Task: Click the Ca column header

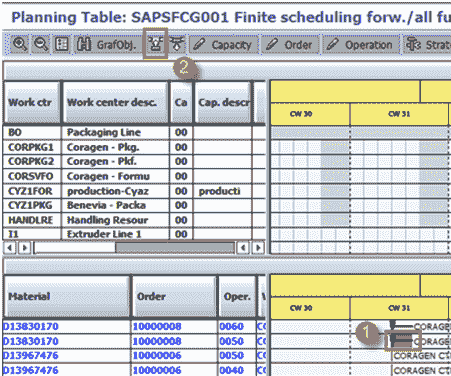Action: pos(181,102)
